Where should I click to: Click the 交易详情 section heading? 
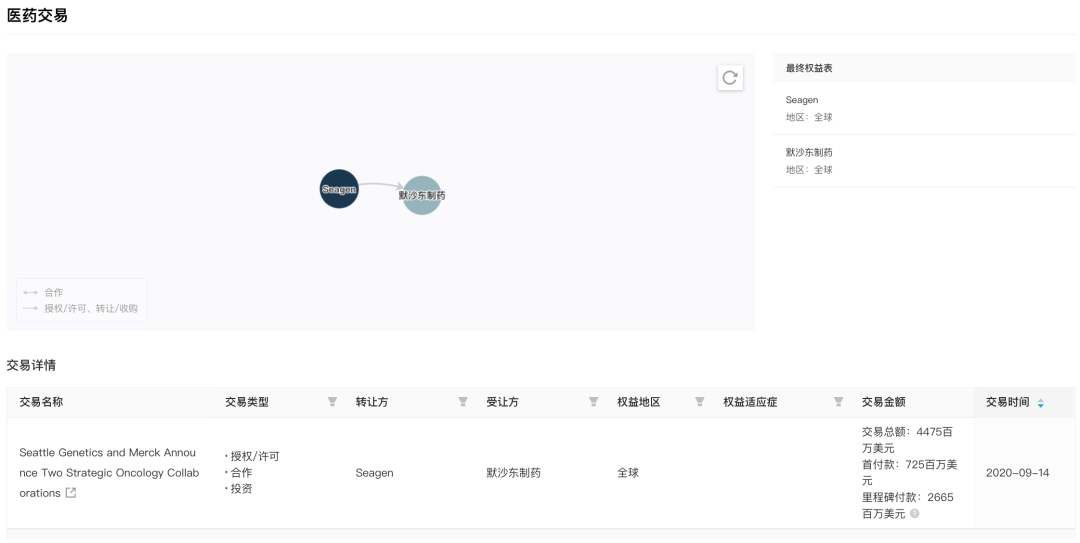(x=31, y=365)
